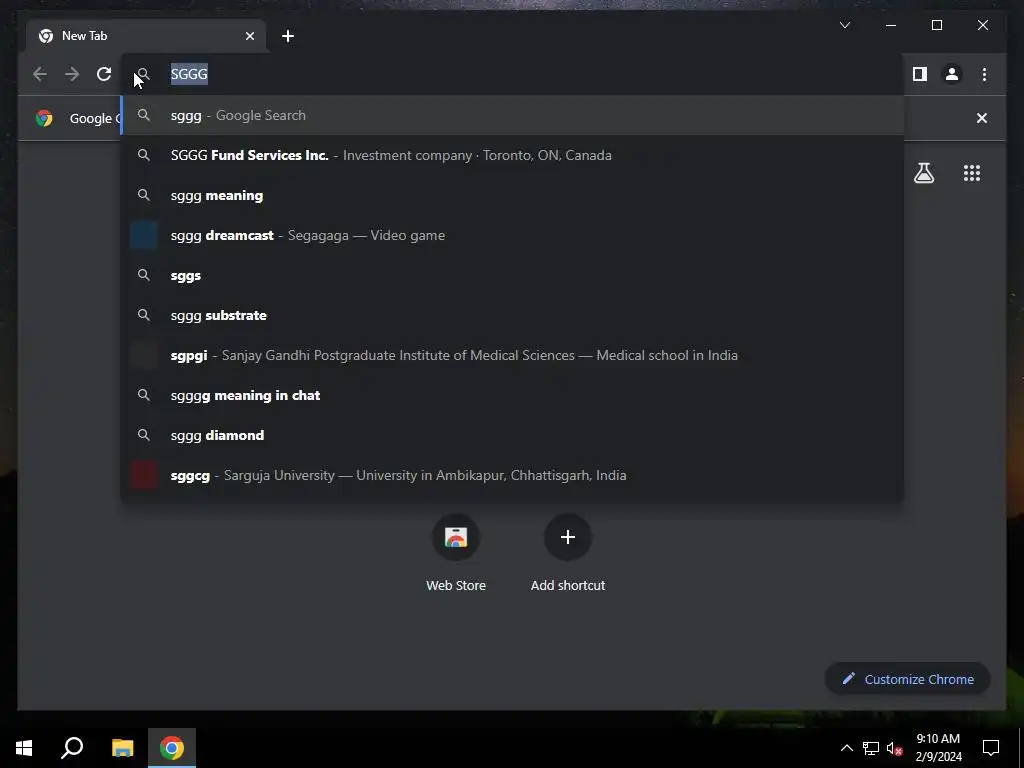
Task: Dismiss the Google Chrome infobar
Action: [x=982, y=118]
